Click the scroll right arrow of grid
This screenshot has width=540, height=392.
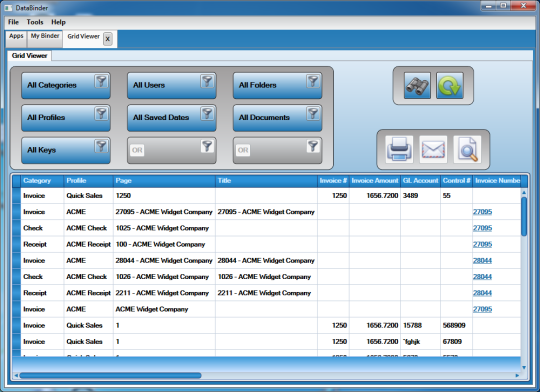[517, 375]
